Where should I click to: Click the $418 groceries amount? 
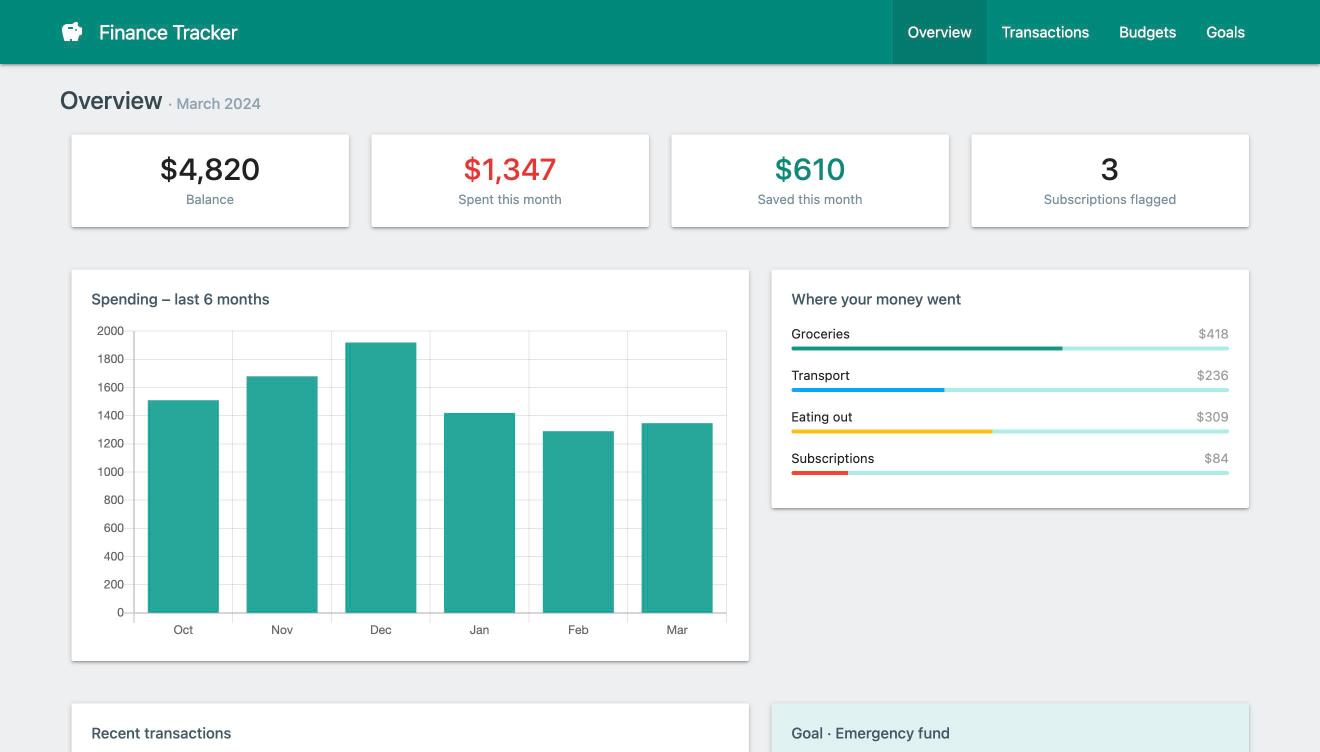[x=1213, y=334]
